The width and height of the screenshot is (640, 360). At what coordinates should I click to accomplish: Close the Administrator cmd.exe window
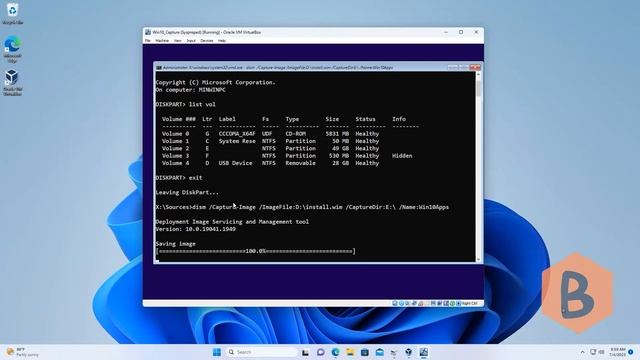[475, 67]
